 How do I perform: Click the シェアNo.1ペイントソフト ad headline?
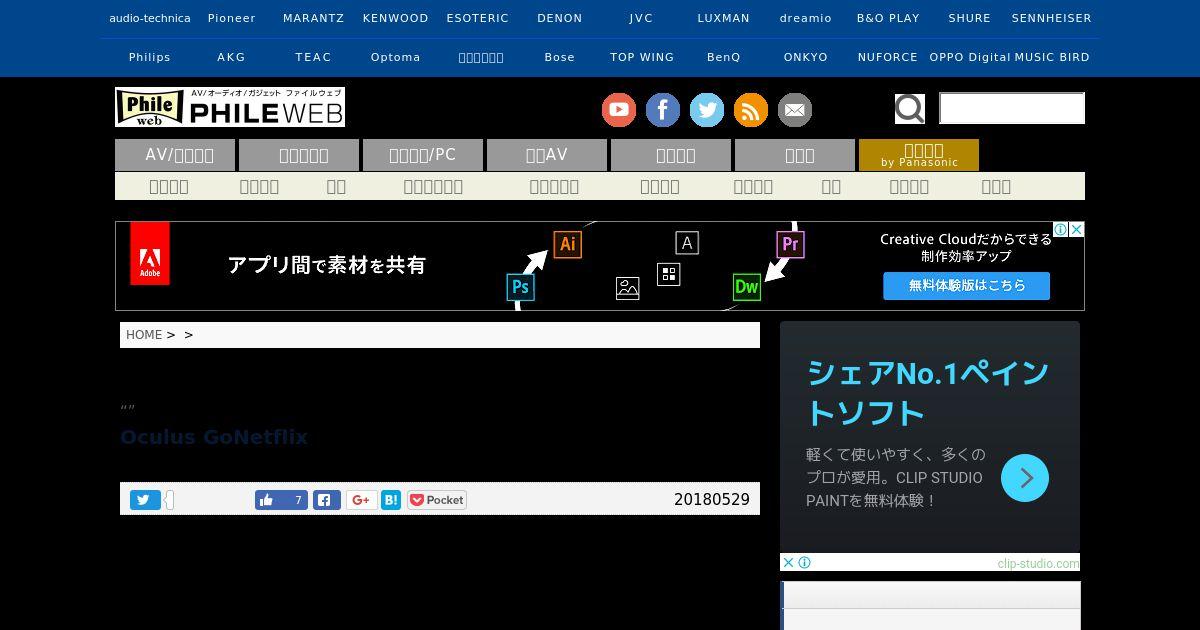pyautogui.click(x=927, y=392)
